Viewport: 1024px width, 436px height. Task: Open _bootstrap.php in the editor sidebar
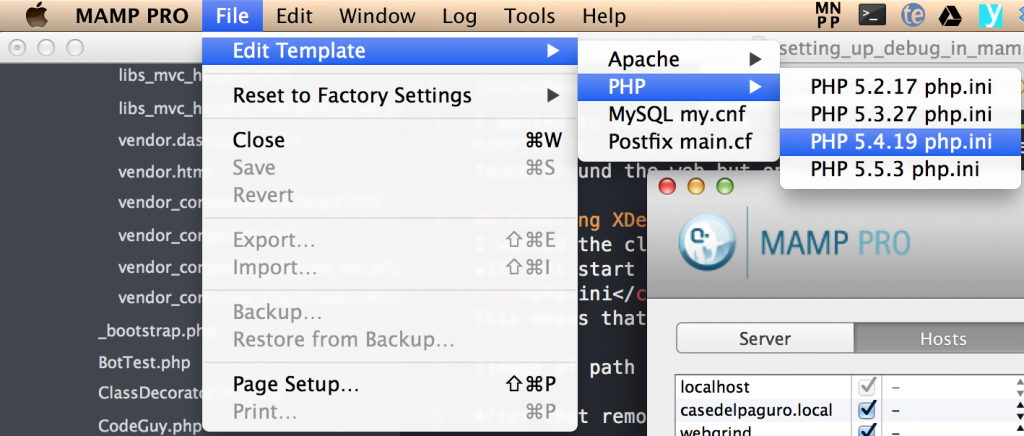152,330
